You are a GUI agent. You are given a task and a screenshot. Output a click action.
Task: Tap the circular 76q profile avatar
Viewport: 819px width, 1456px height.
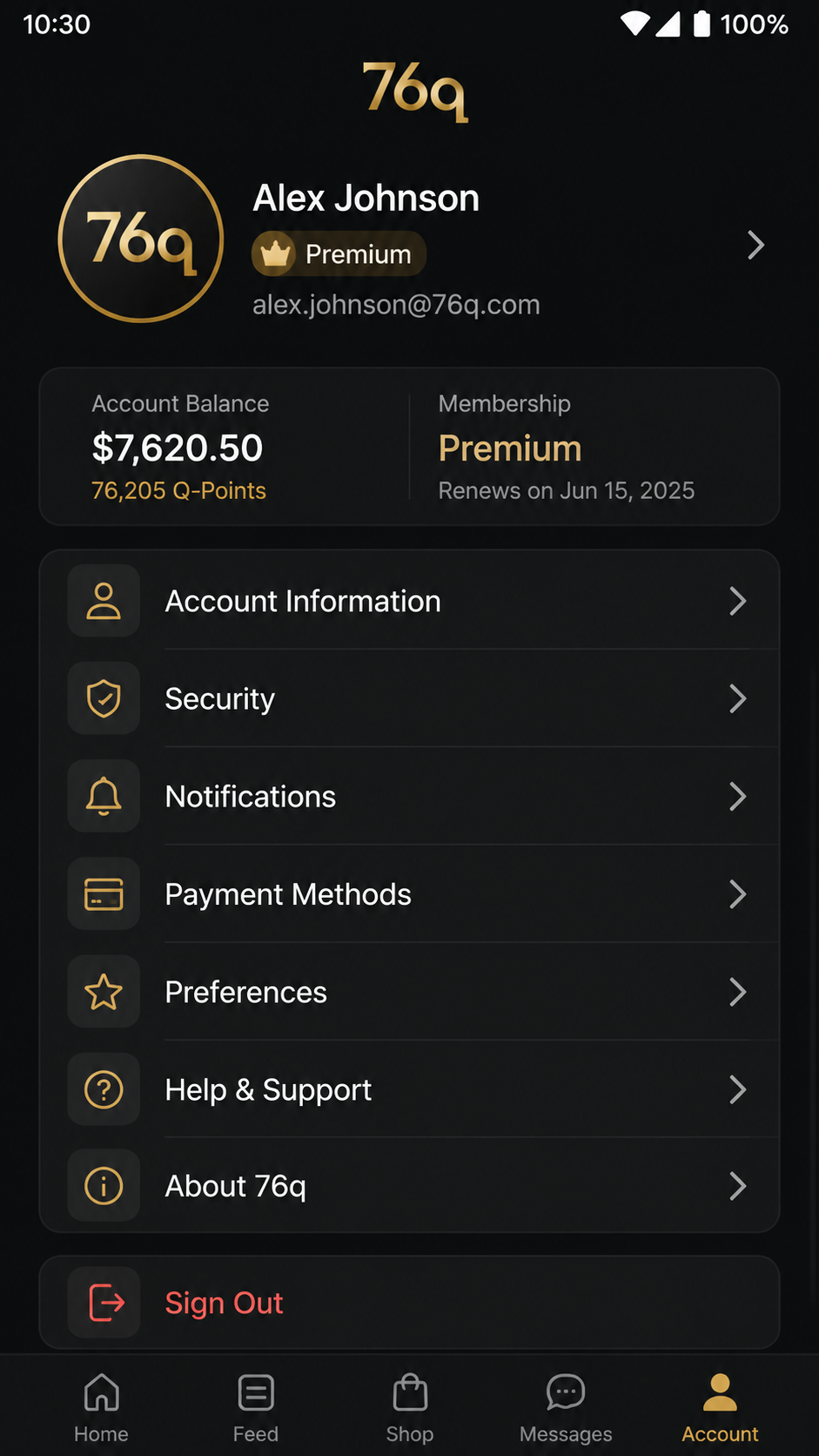coord(141,239)
